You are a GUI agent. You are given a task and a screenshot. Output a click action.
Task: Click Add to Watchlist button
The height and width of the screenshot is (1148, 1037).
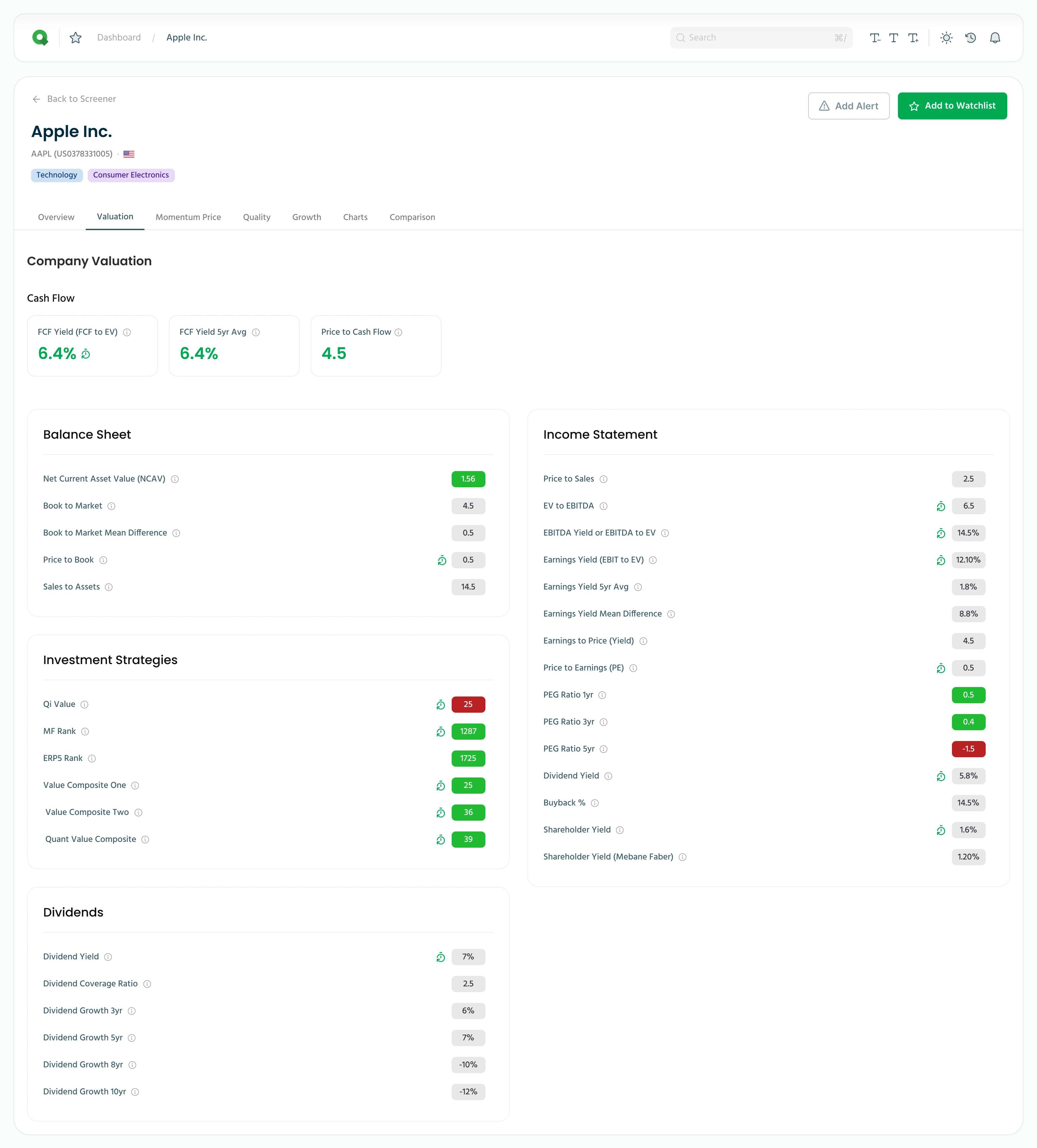pyautogui.click(x=952, y=106)
